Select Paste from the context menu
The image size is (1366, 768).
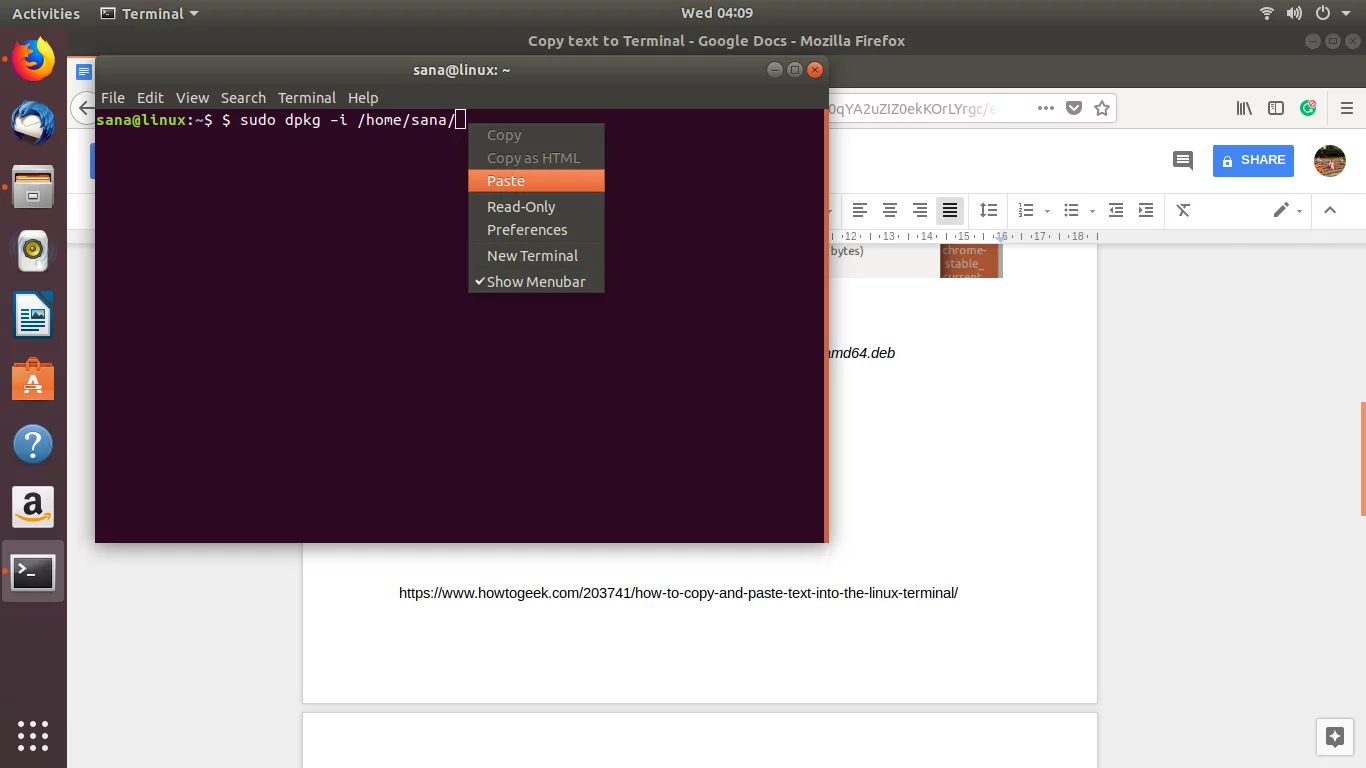click(506, 181)
